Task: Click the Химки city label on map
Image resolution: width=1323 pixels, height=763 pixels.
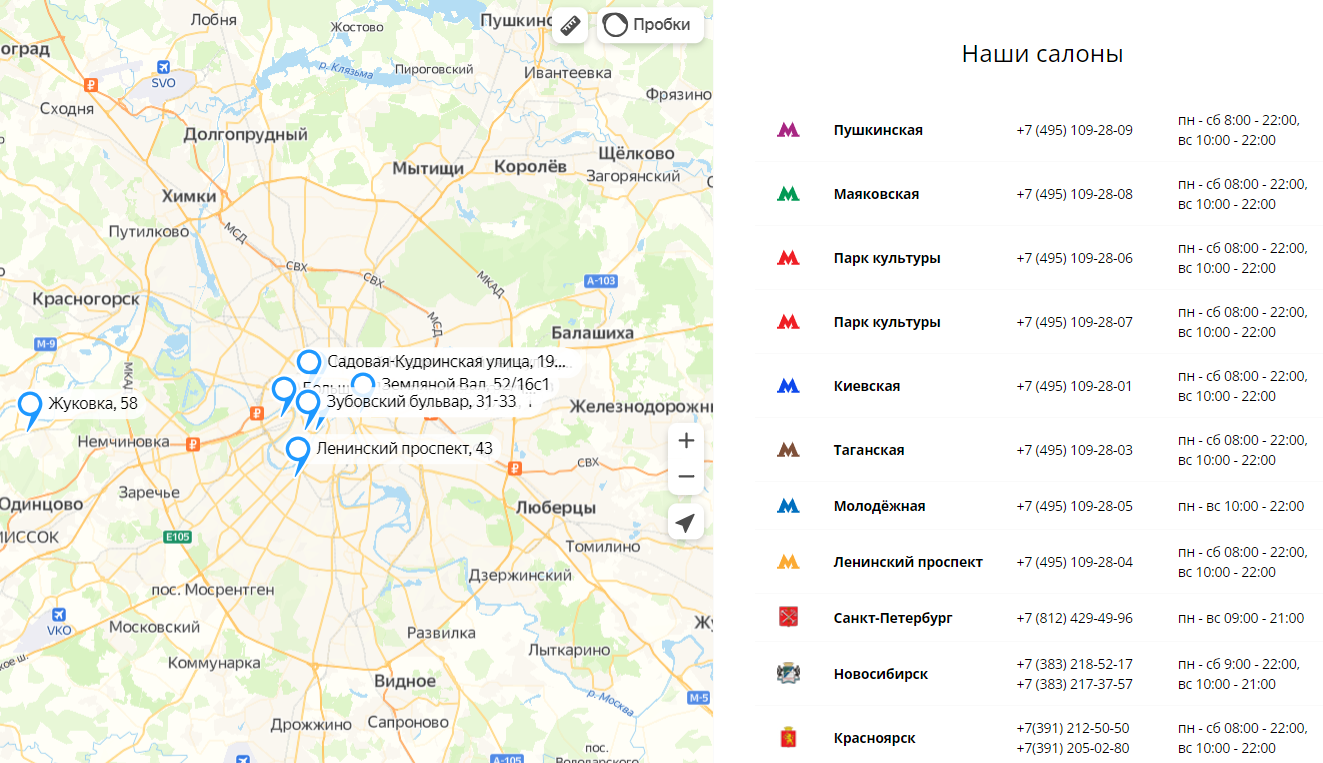Action: pyautogui.click(x=189, y=196)
